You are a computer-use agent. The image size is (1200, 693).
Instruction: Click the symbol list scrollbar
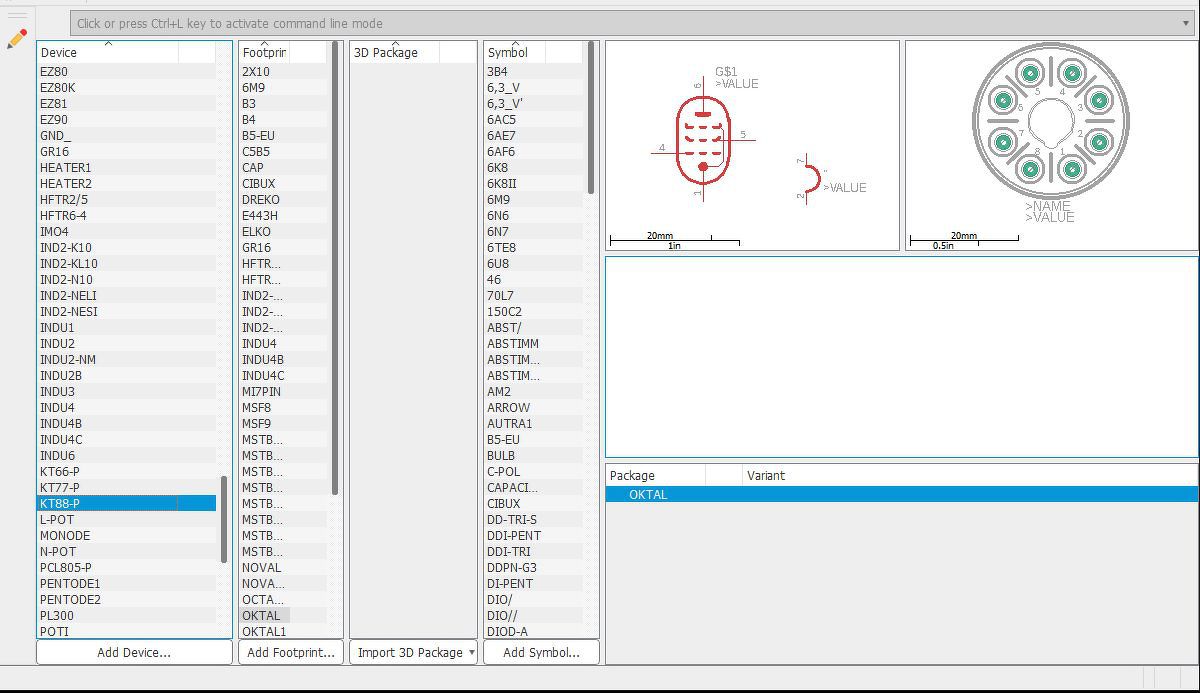[x=591, y=118]
